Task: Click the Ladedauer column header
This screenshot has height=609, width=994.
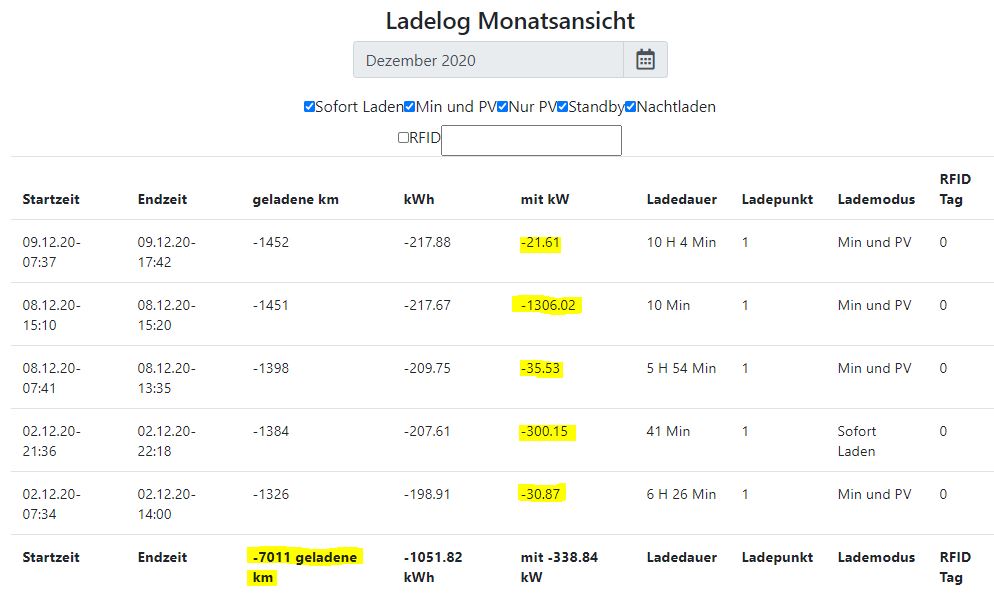Action: pyautogui.click(x=682, y=199)
